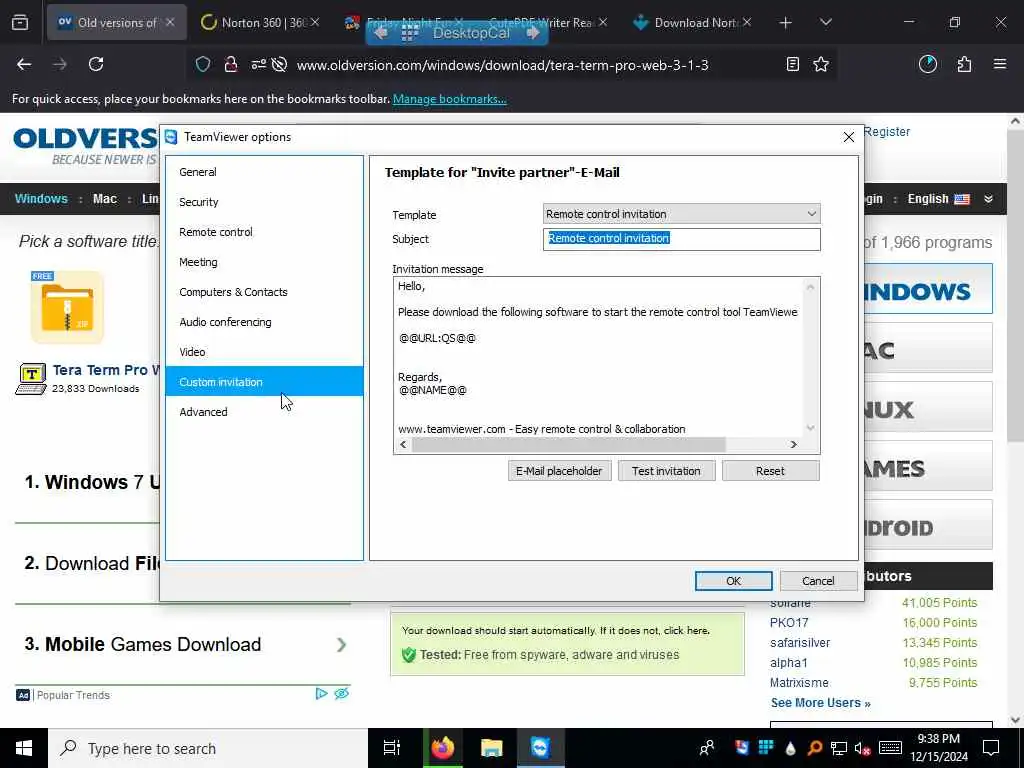Open Firefox from the taskbar

click(x=442, y=748)
